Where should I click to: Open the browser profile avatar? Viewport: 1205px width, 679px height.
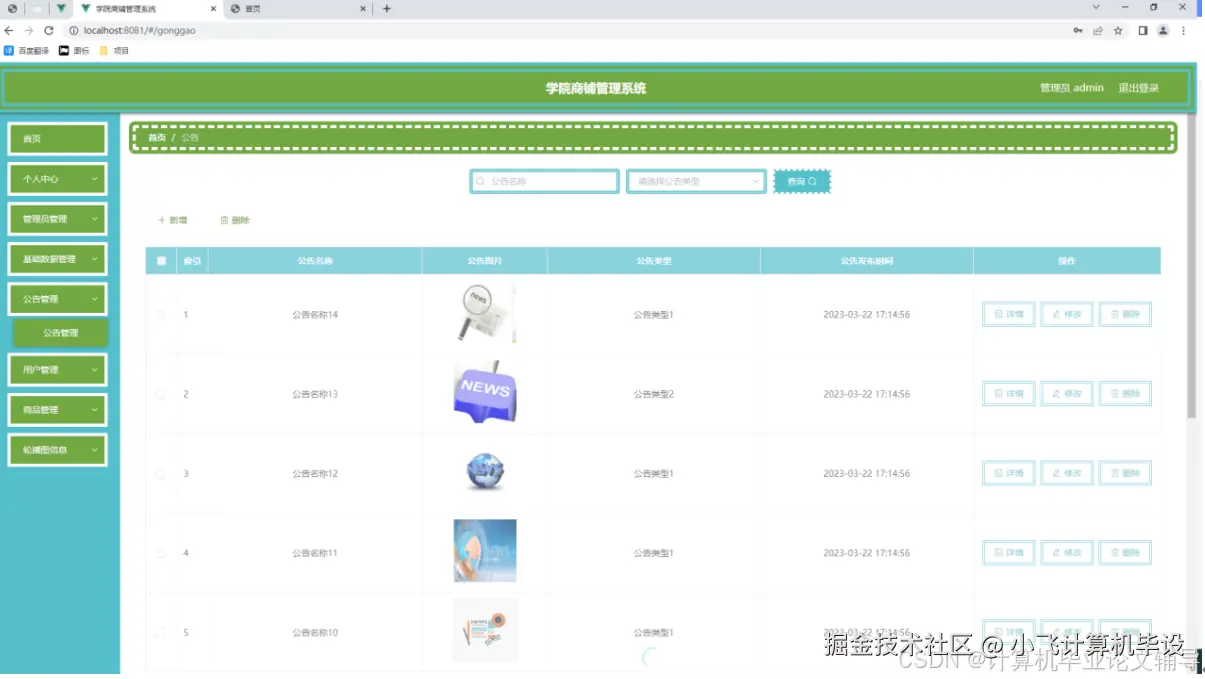pyautogui.click(x=1163, y=31)
